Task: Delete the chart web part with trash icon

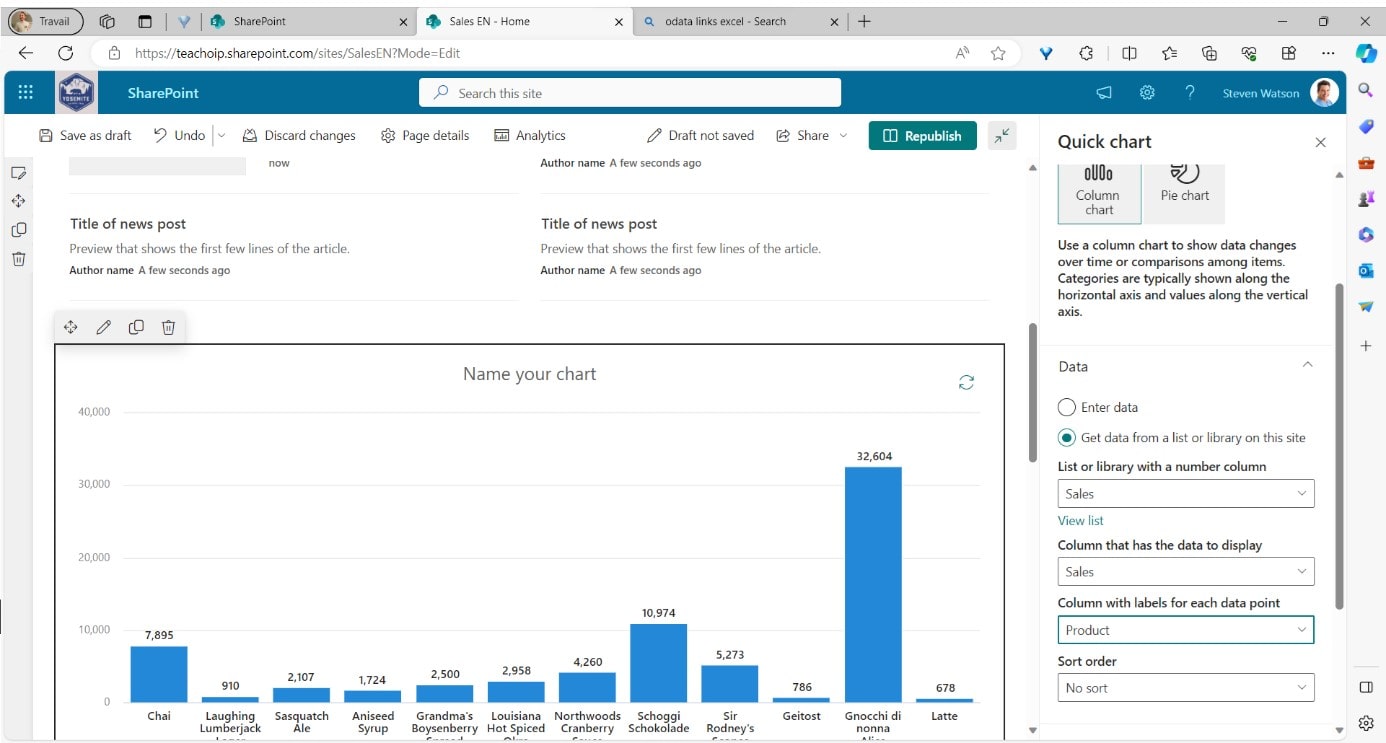Action: point(168,327)
